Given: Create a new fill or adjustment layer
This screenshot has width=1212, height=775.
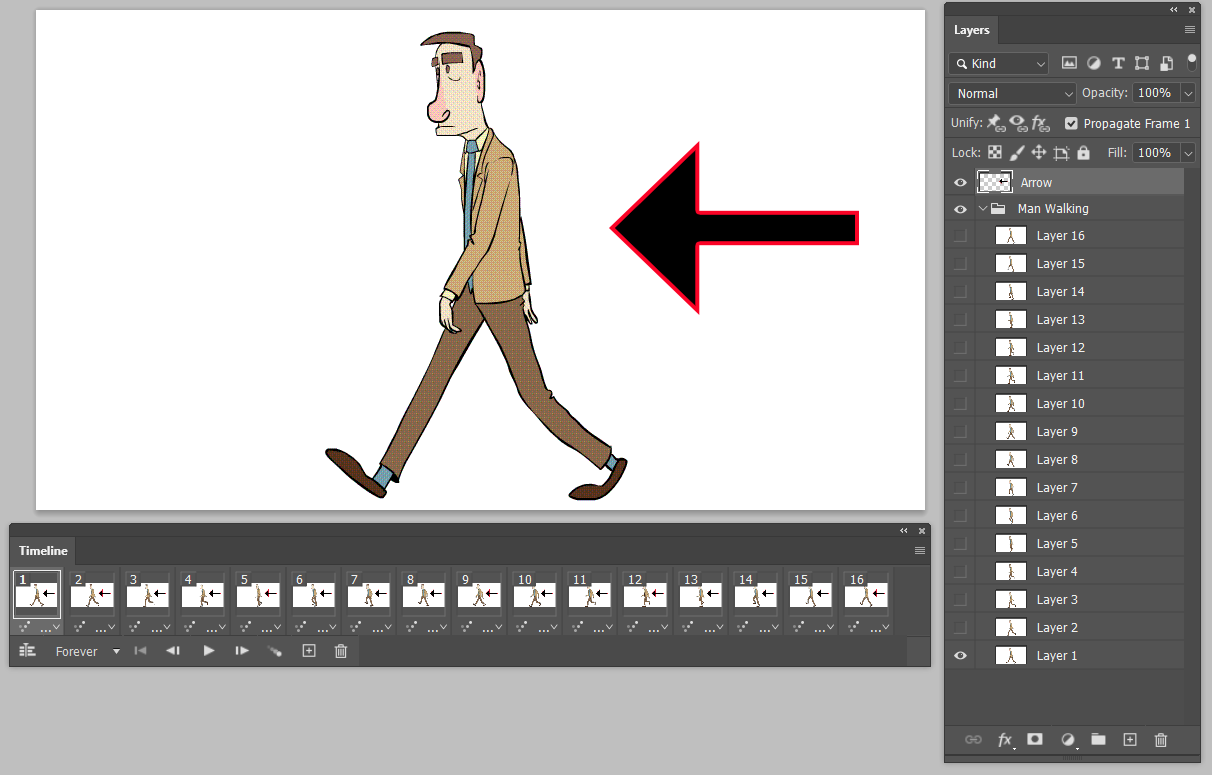Looking at the screenshot, I should point(1068,740).
